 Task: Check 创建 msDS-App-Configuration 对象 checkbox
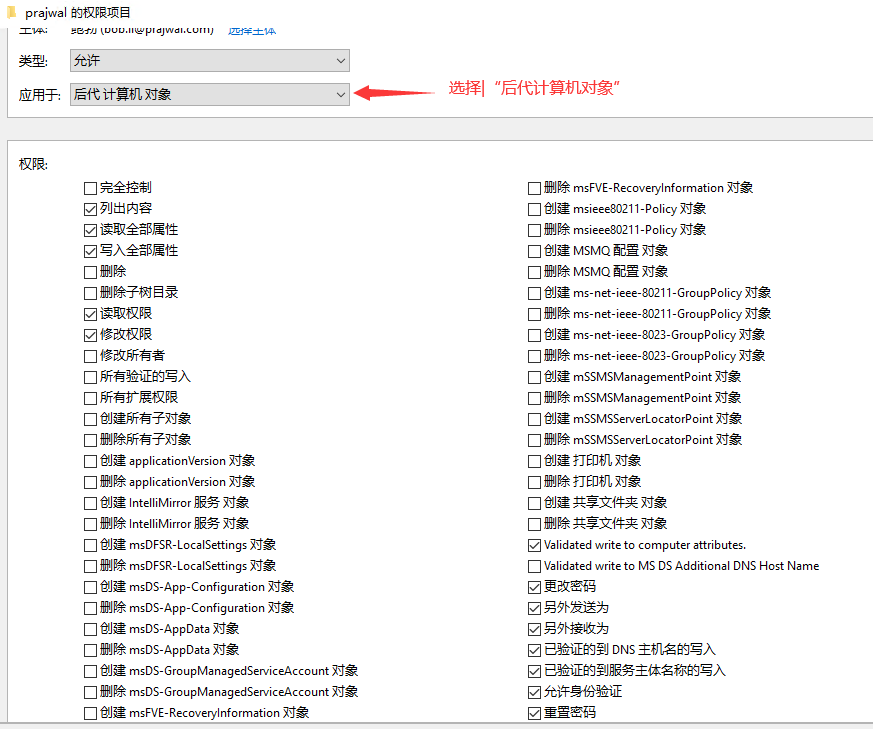(90, 588)
